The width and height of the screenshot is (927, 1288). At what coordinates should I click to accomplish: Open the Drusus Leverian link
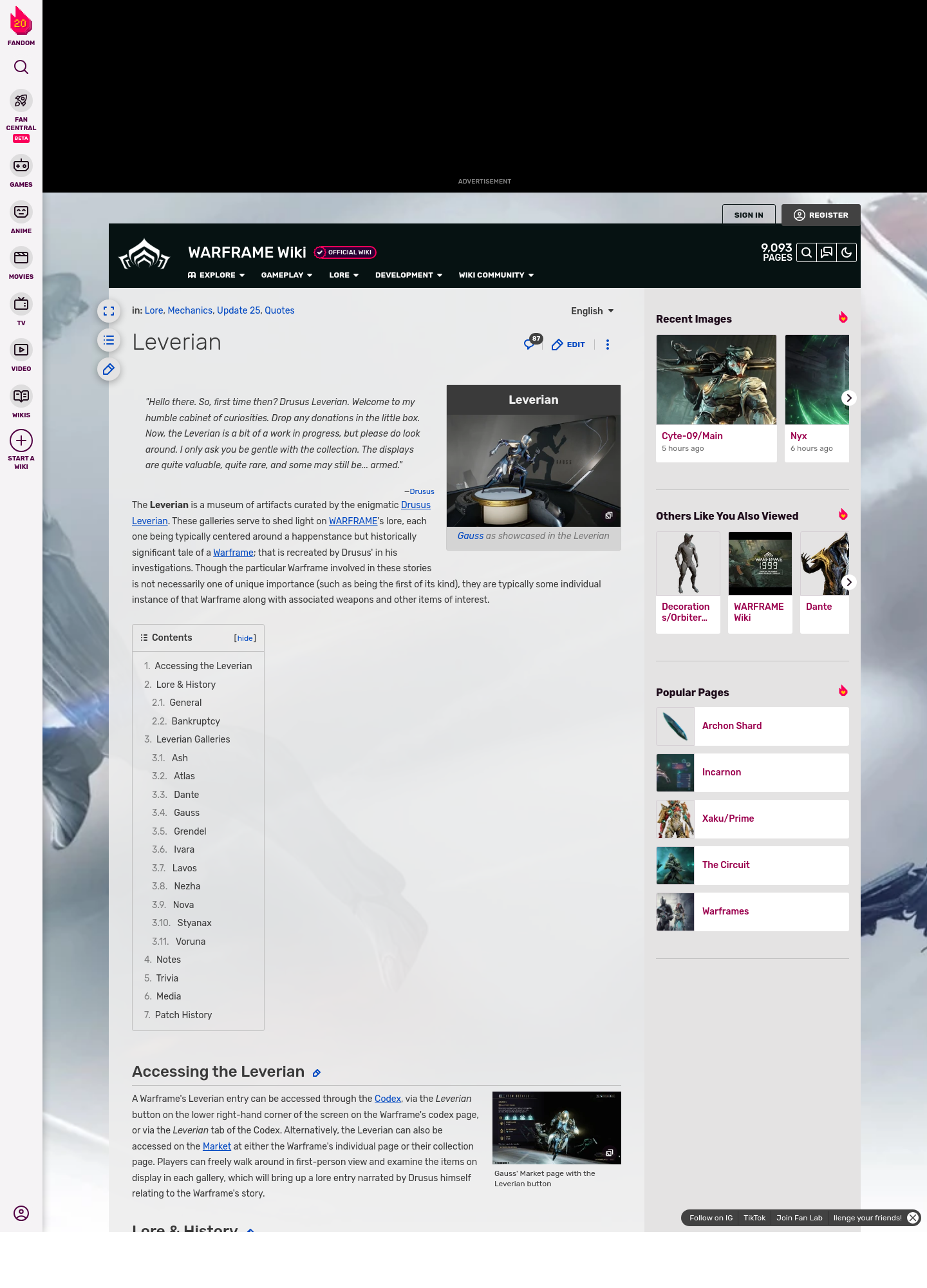(x=416, y=505)
